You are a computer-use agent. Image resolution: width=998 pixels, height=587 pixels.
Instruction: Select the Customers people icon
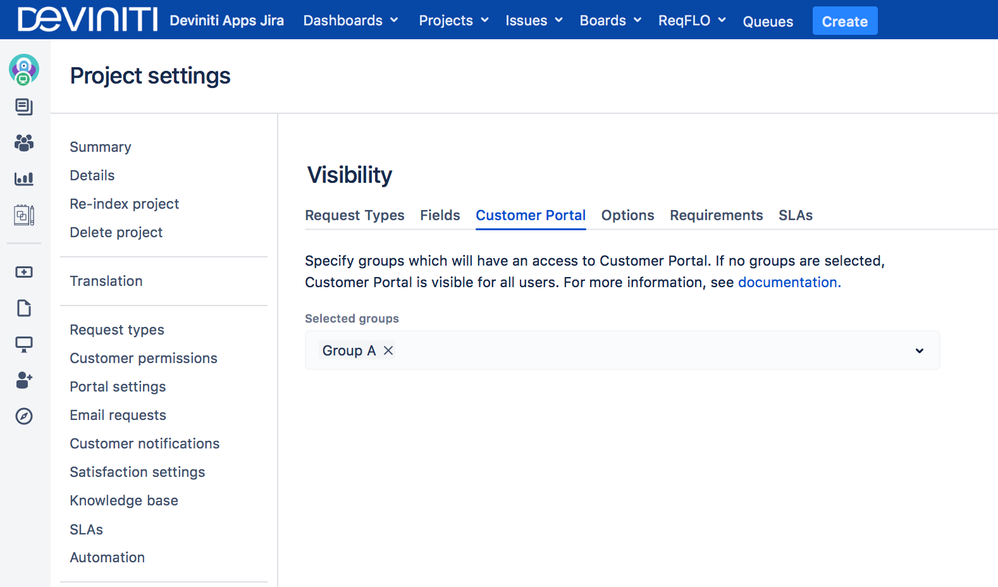tap(24, 143)
